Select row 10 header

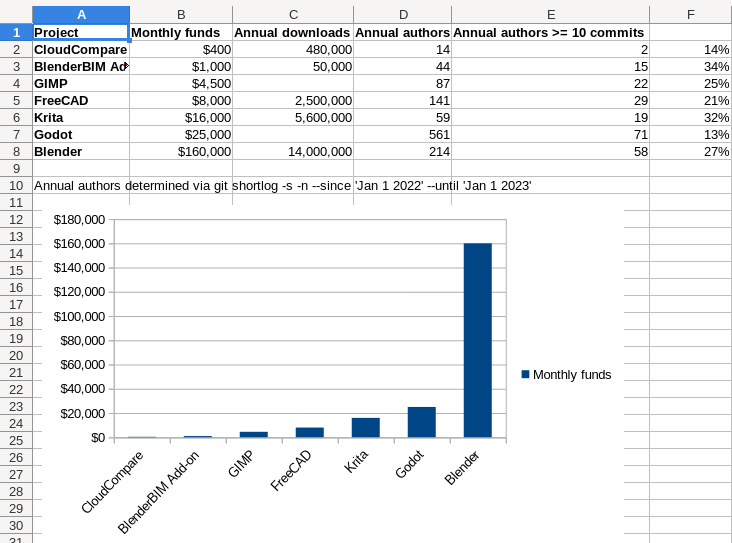coord(16,185)
